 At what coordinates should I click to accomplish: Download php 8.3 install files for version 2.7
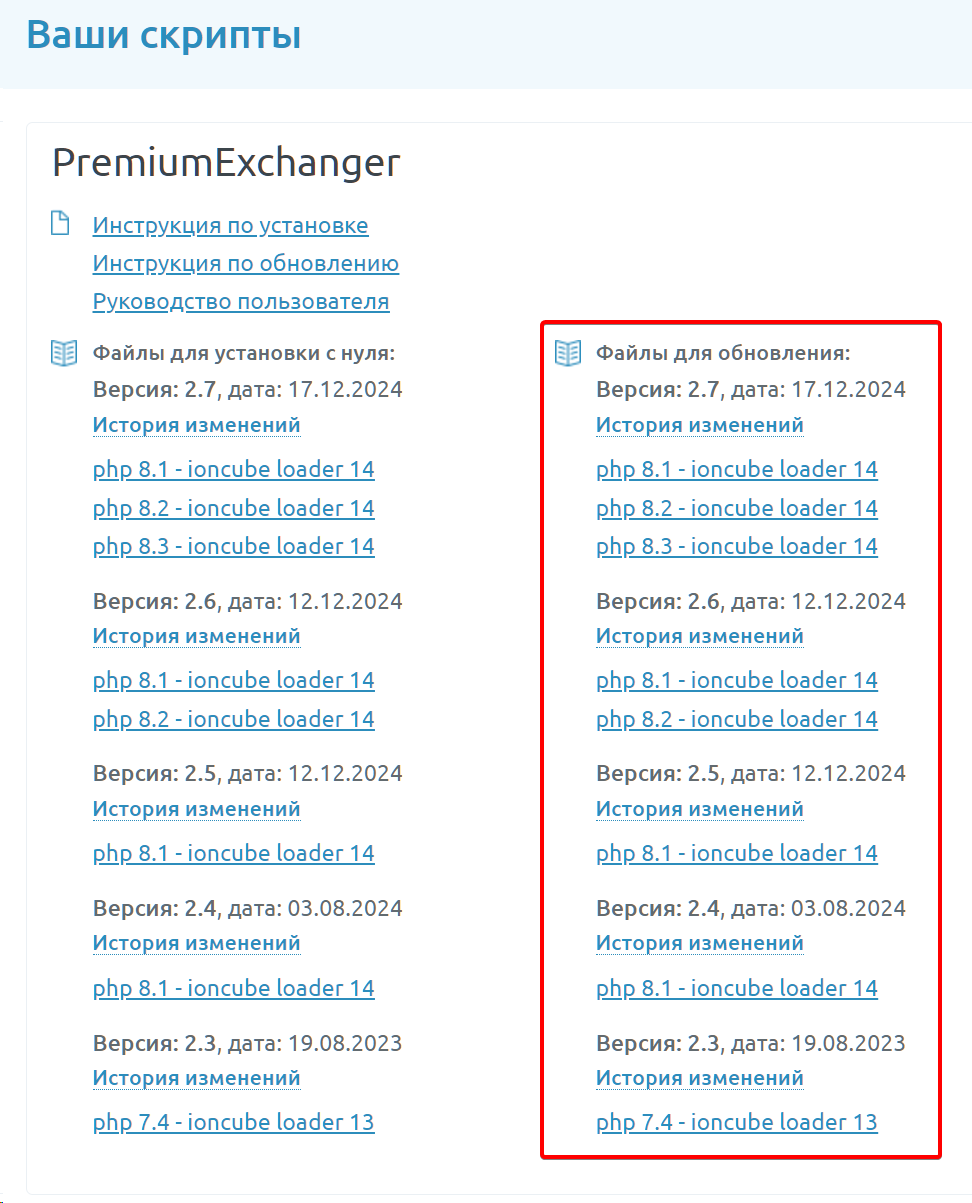233,546
